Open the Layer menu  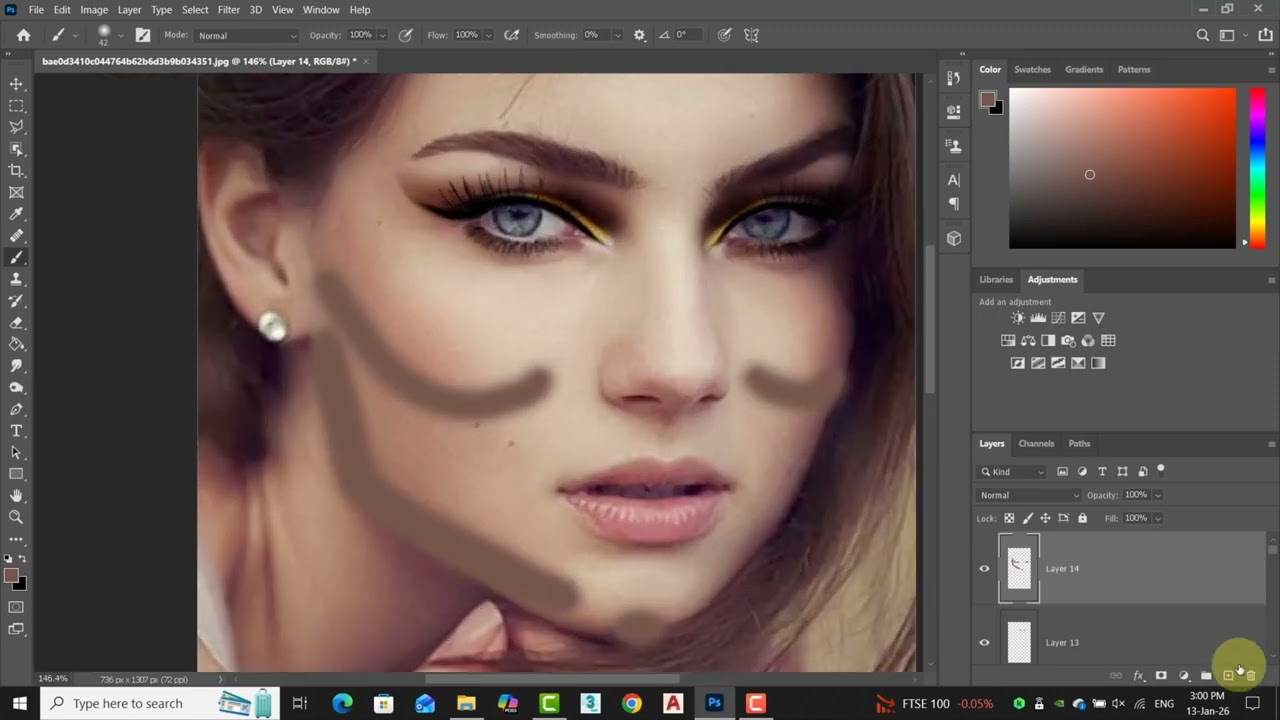[129, 10]
